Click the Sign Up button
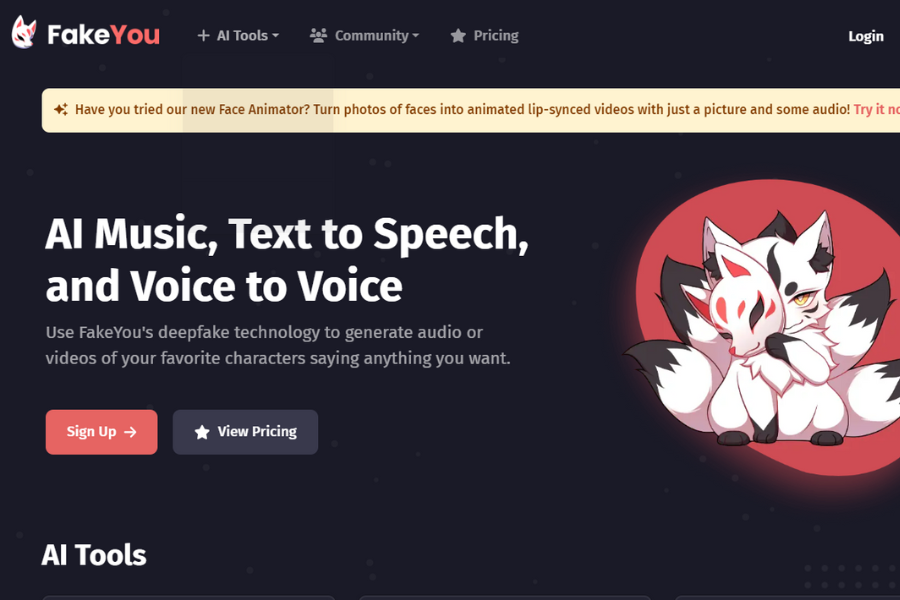Viewport: 900px width, 600px height. point(102,432)
